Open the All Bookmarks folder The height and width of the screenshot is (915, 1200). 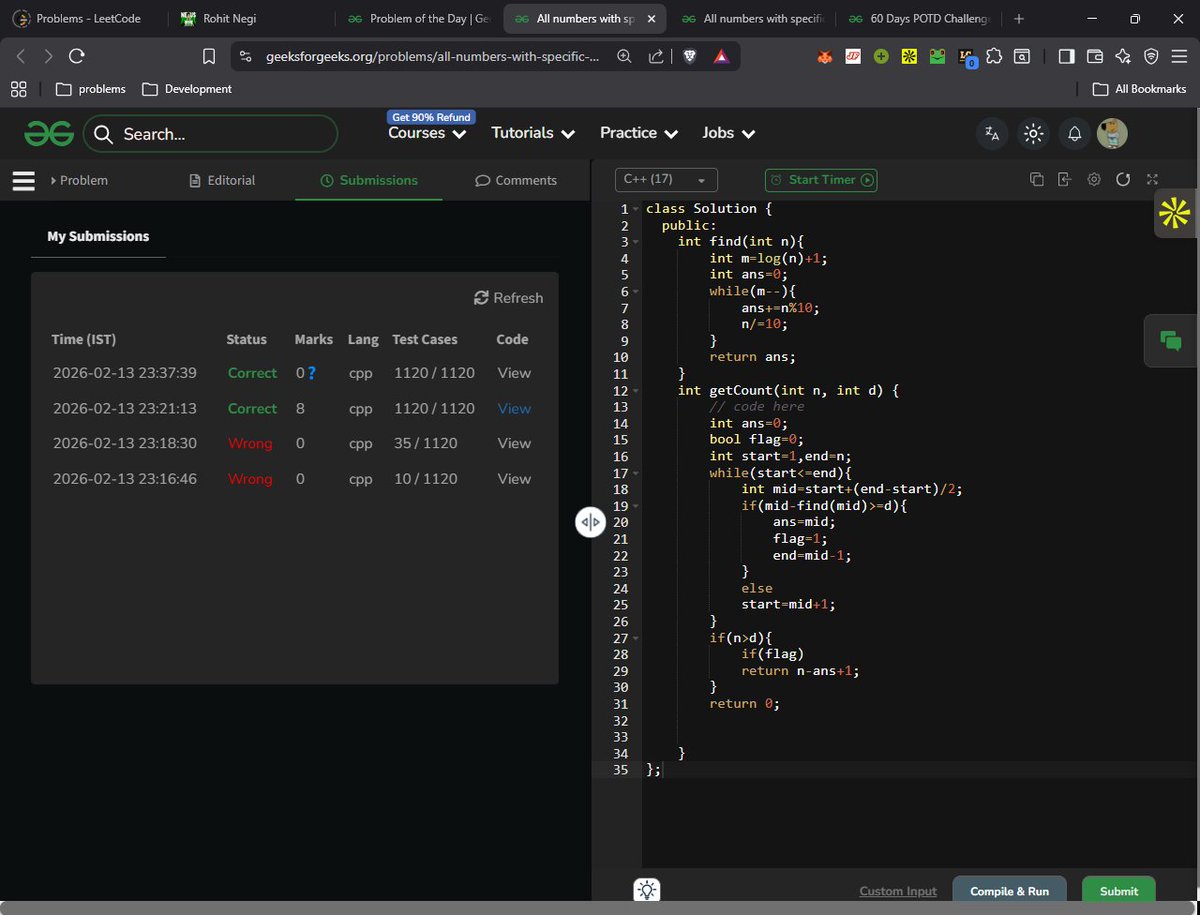pyautogui.click(x=1139, y=89)
